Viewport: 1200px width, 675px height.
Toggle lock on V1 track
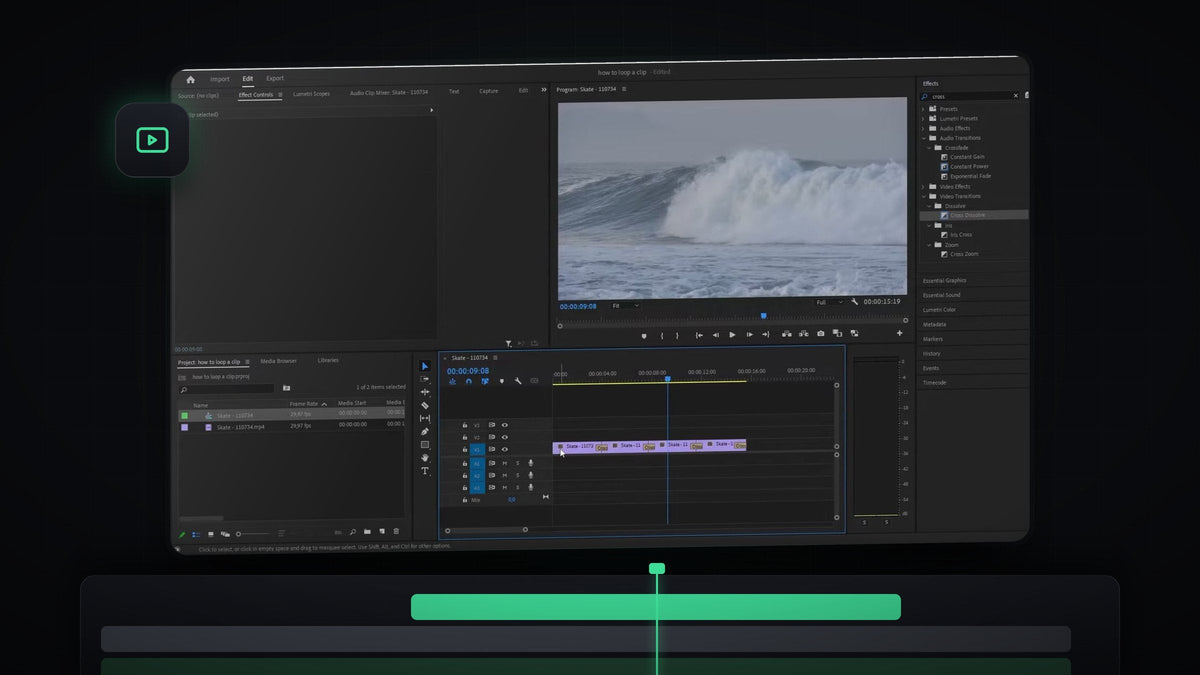coord(465,449)
